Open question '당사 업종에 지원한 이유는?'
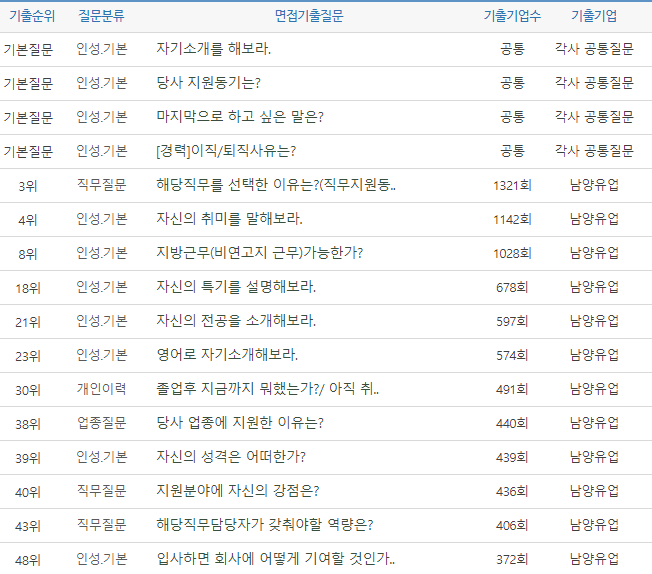 pos(240,423)
